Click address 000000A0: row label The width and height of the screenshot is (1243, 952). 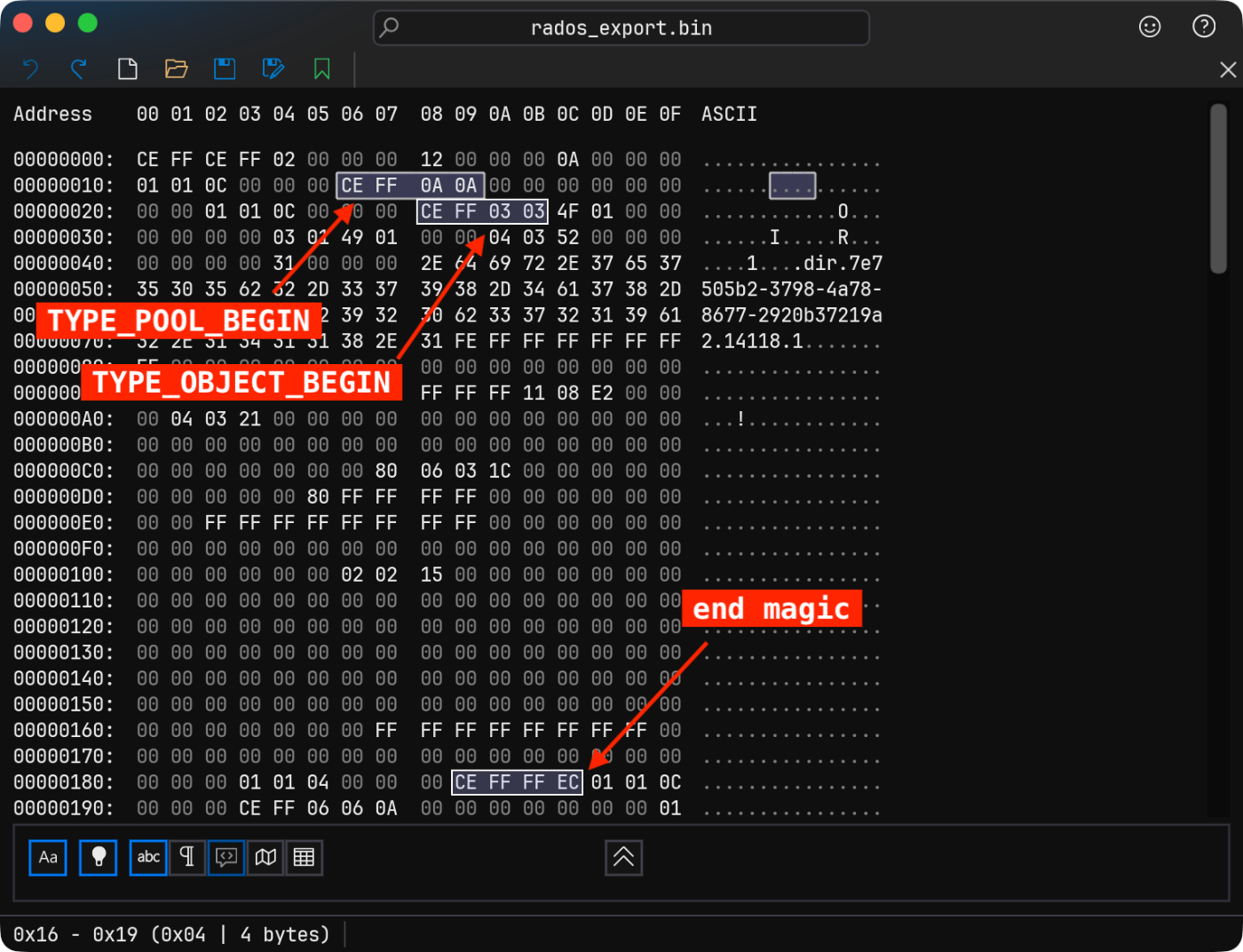point(64,419)
